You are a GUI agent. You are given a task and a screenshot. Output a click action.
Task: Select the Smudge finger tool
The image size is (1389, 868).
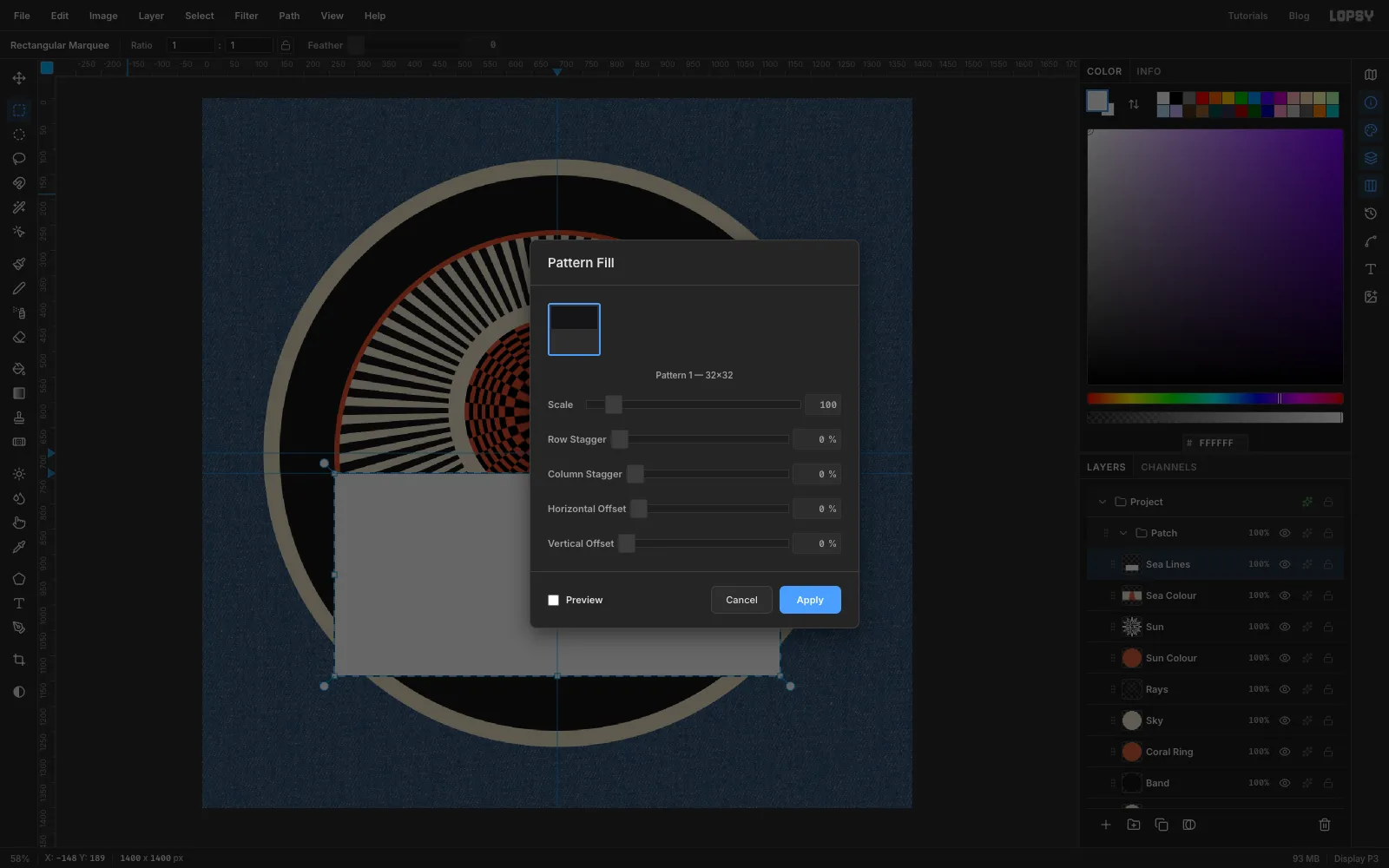19,523
